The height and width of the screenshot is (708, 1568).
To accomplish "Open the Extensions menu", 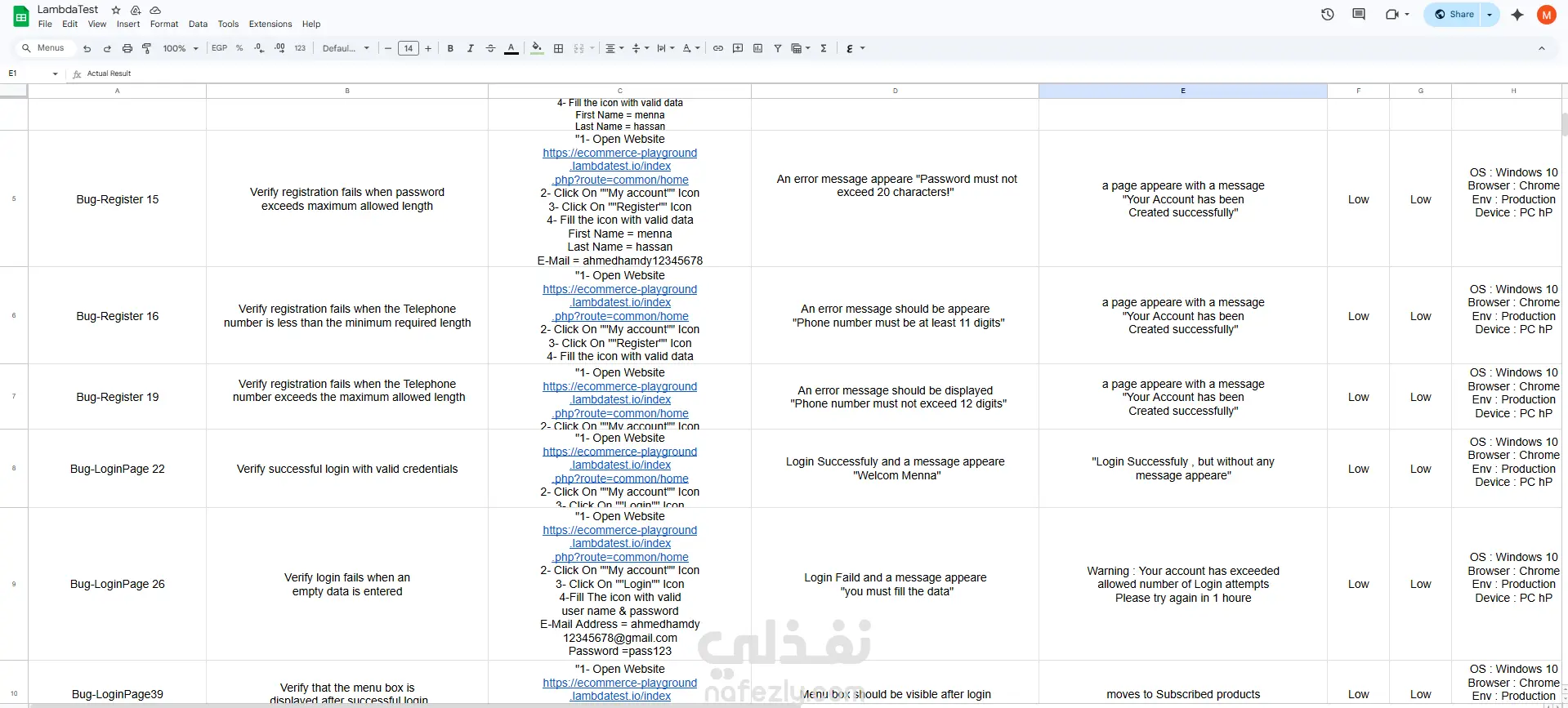I will (270, 24).
